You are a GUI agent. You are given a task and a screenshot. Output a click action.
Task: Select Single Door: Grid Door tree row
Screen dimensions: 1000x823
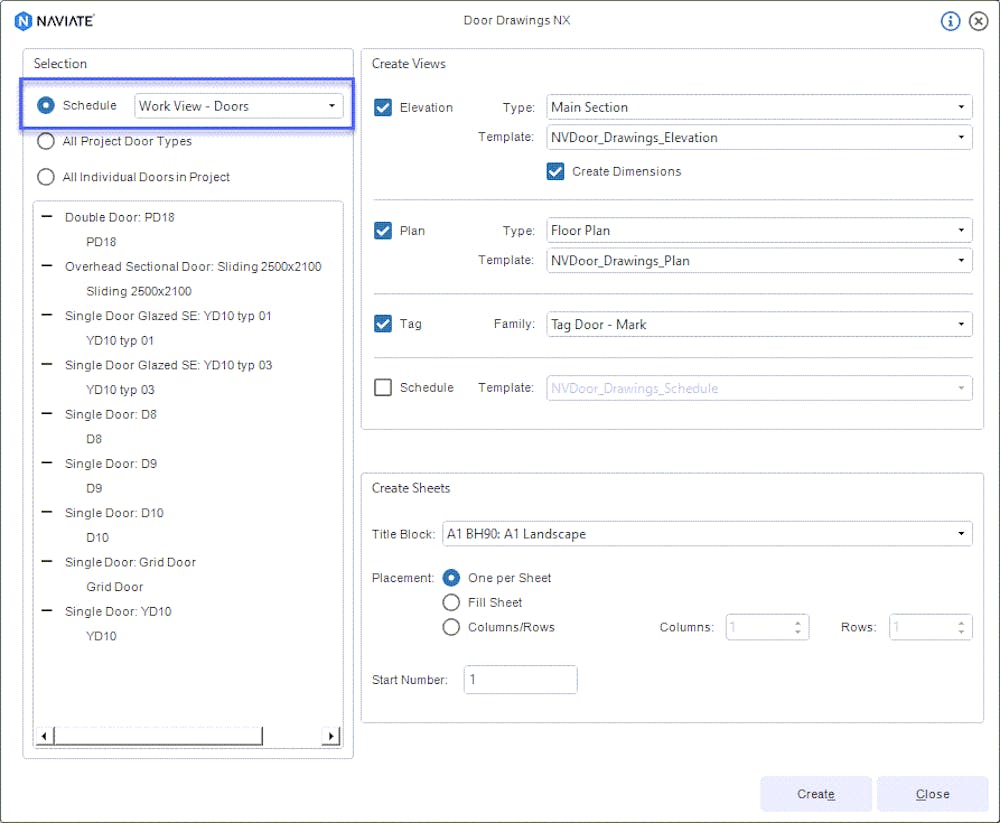(130, 562)
